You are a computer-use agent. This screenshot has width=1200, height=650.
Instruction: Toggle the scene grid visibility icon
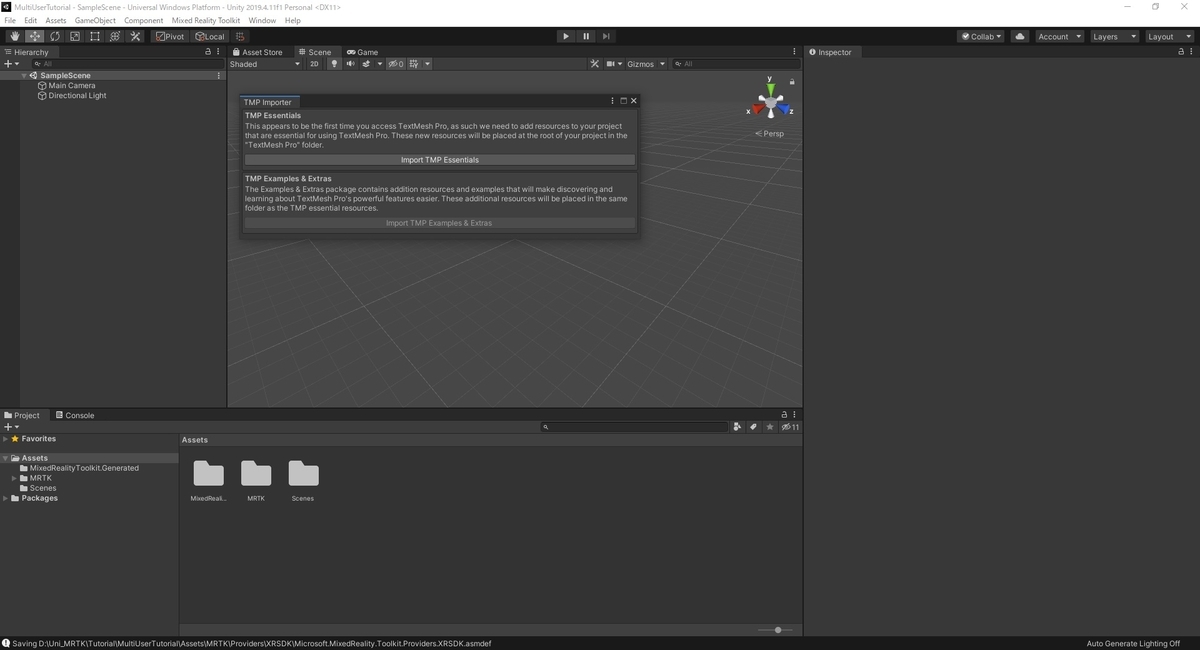(x=413, y=64)
